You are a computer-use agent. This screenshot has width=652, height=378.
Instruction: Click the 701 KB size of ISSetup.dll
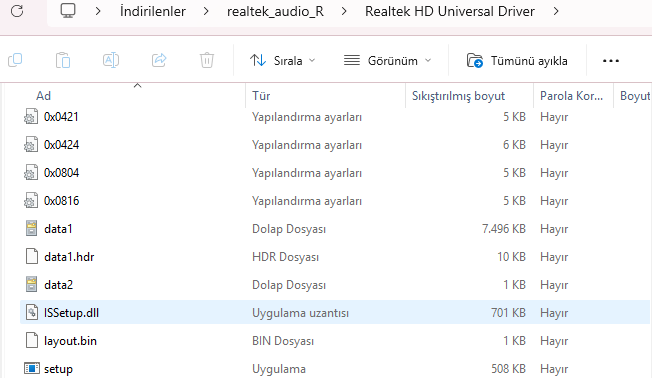click(508, 312)
